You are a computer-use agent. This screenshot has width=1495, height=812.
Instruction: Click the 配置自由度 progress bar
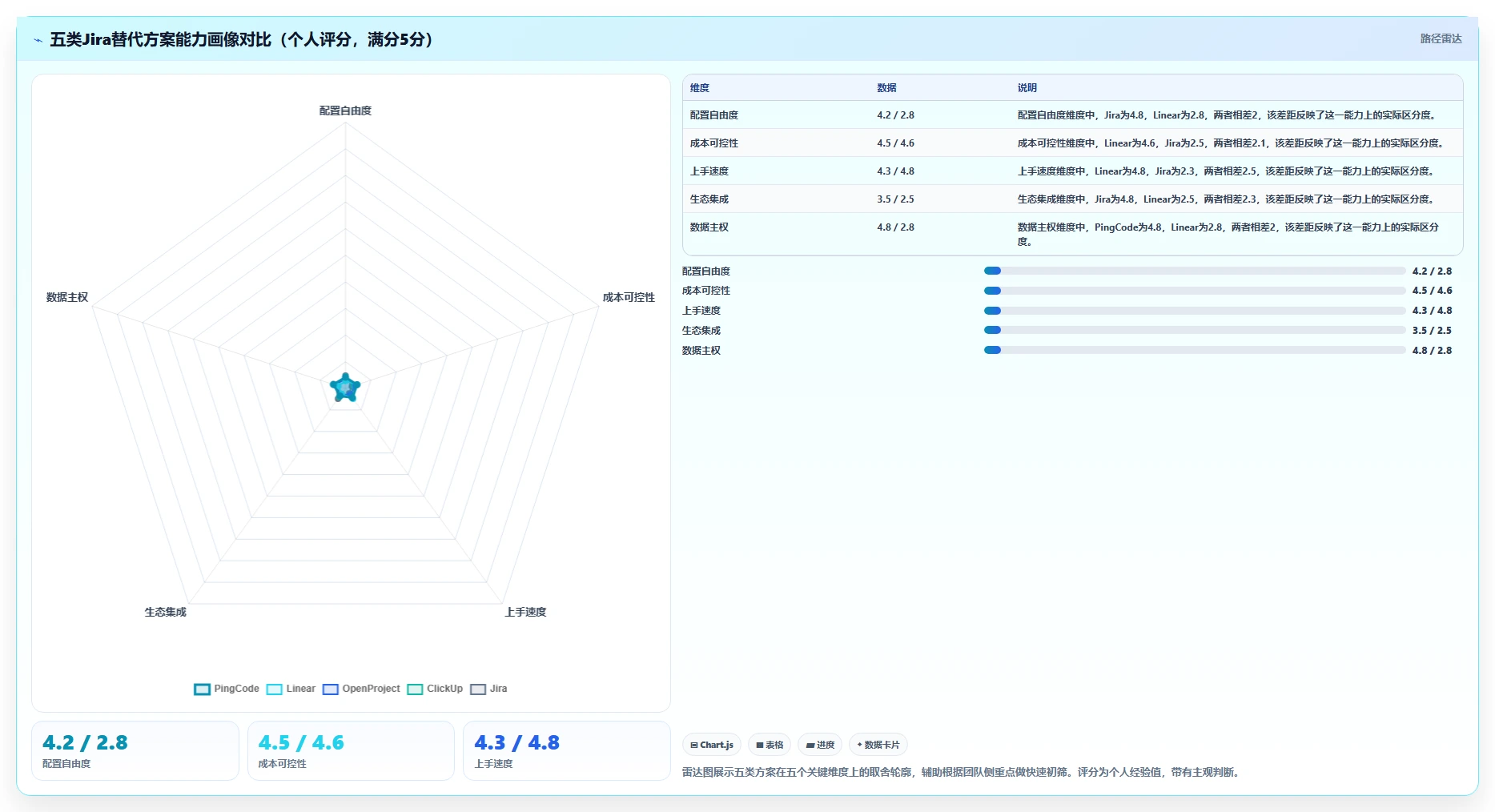(x=1195, y=271)
